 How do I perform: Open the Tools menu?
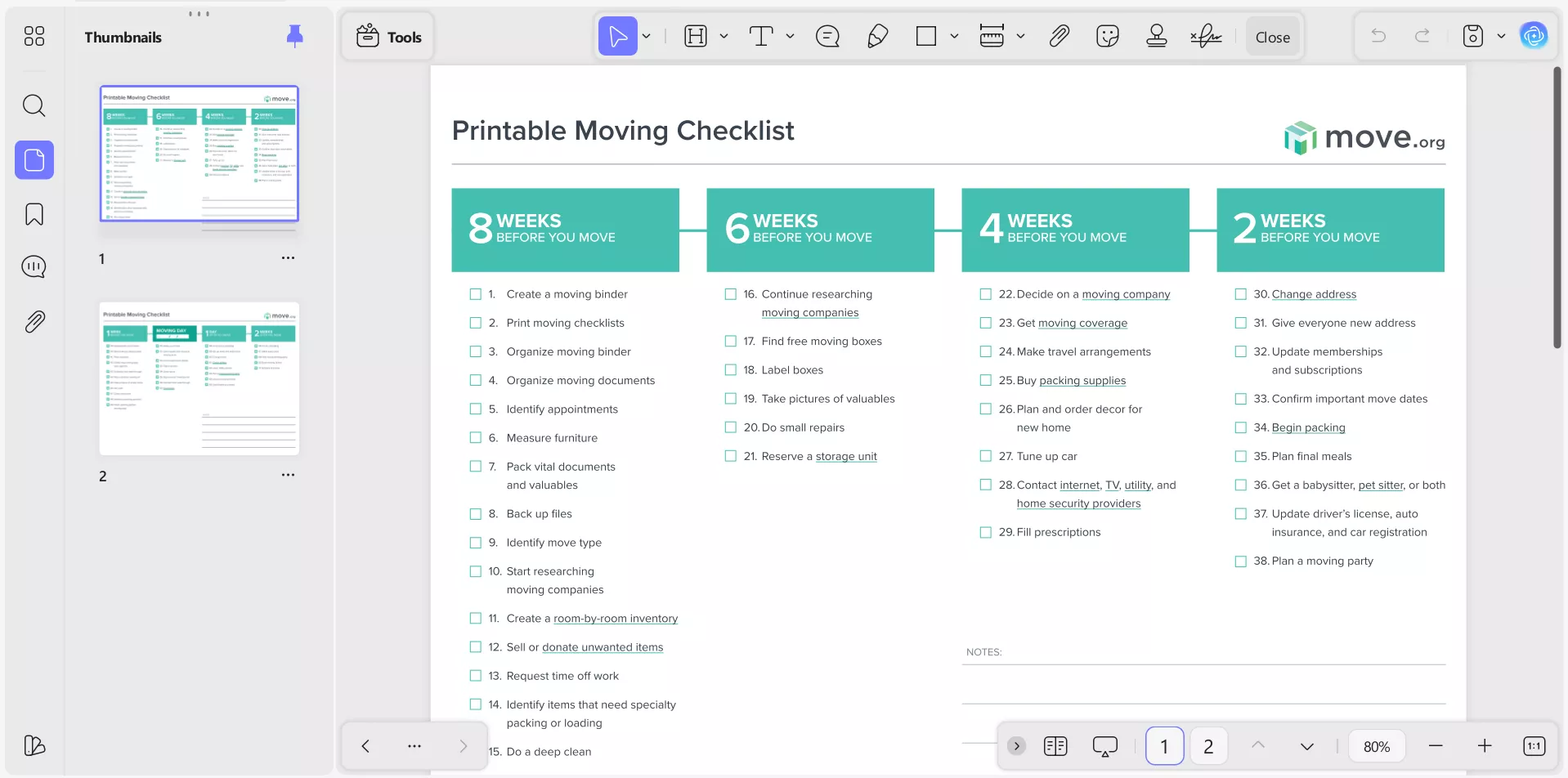(x=388, y=37)
